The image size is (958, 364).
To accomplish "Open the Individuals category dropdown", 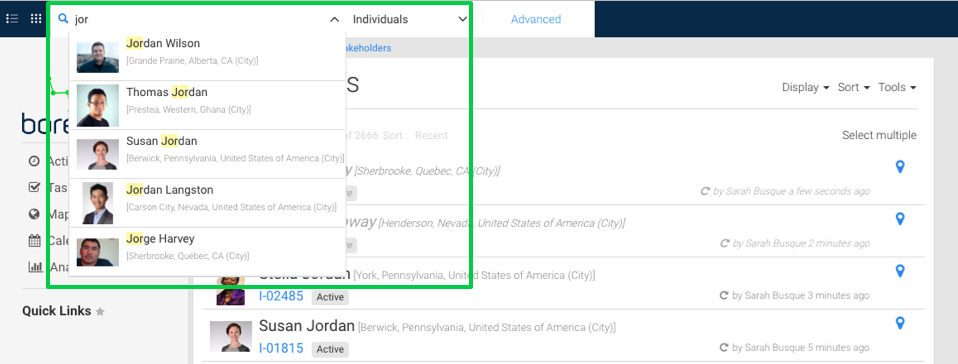I will click(409, 19).
